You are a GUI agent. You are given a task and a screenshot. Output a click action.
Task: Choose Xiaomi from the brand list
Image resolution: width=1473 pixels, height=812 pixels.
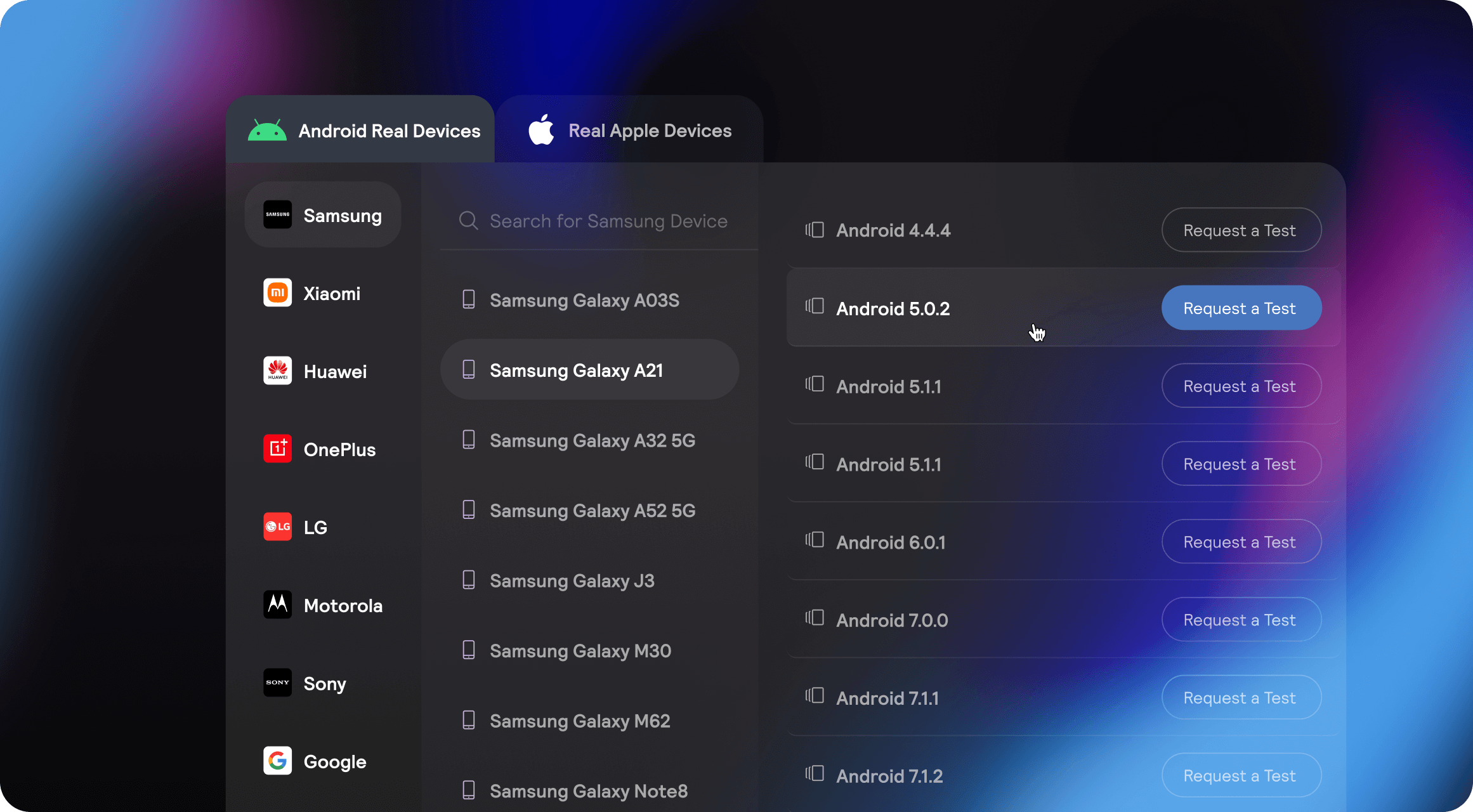click(323, 293)
